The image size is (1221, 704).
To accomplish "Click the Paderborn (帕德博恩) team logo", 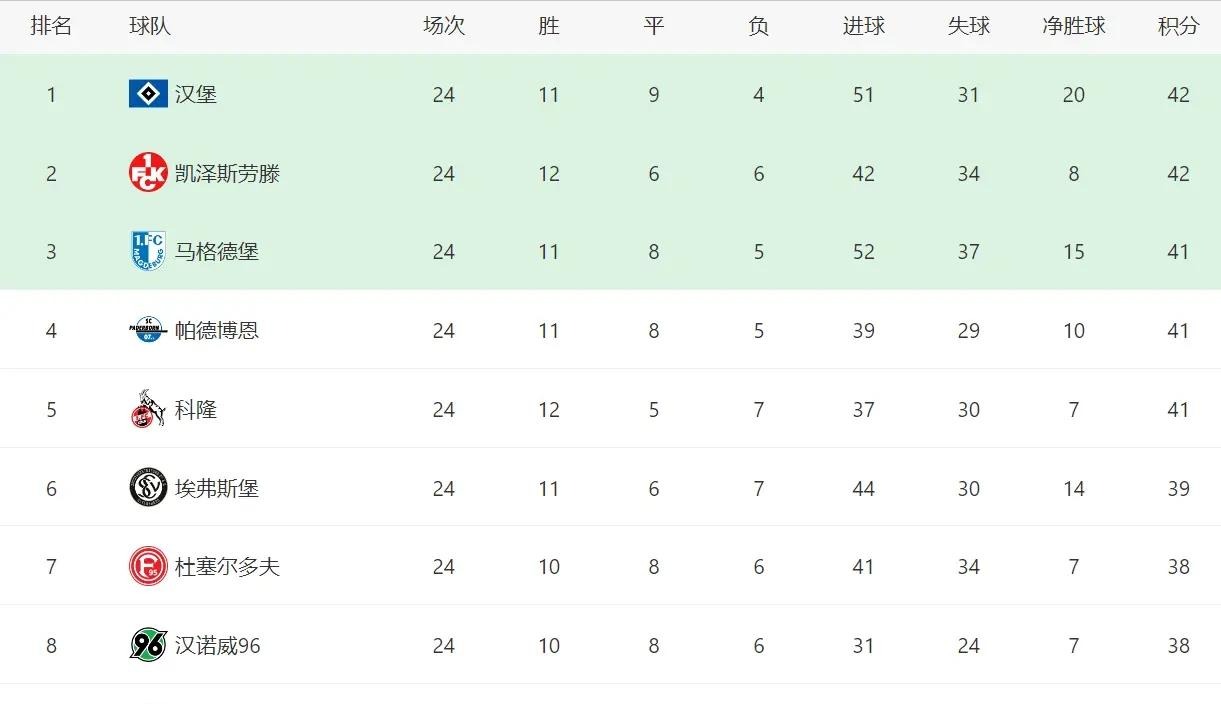I will (x=148, y=330).
